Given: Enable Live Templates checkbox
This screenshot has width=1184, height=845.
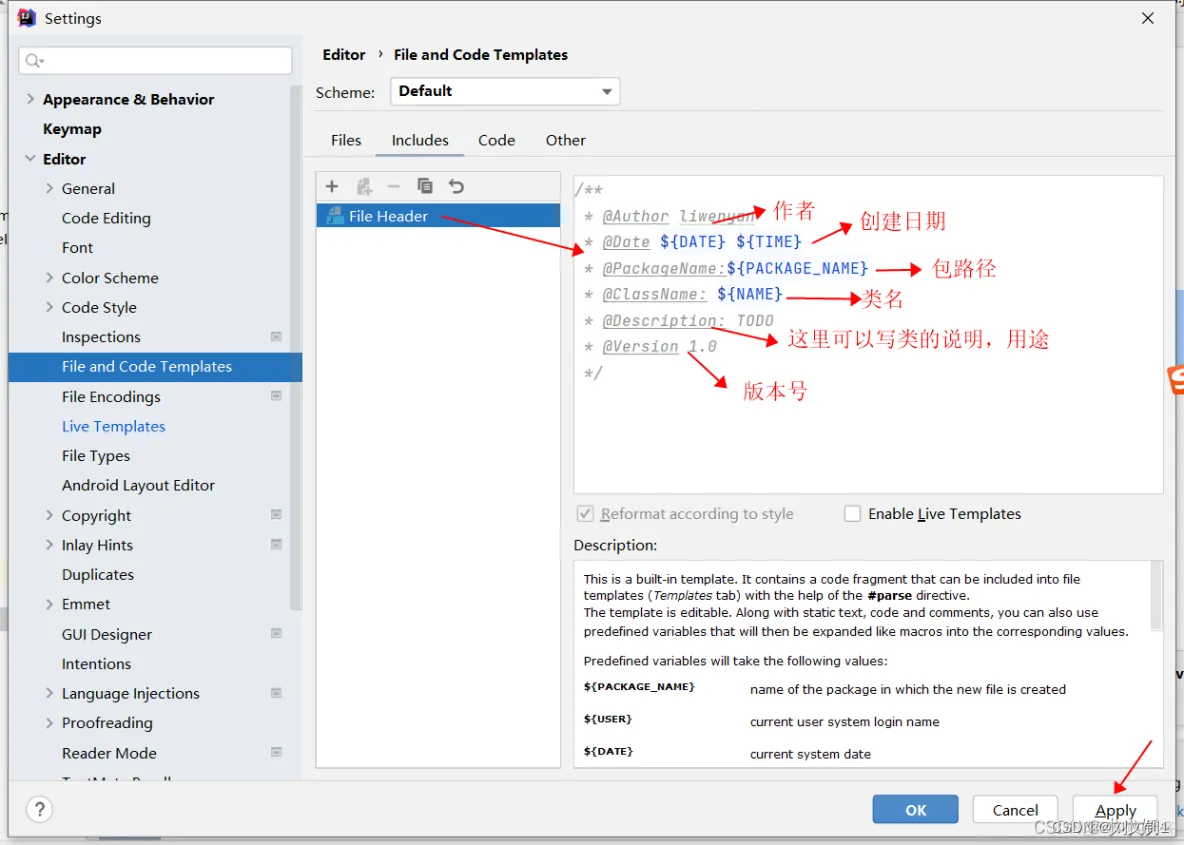Looking at the screenshot, I should tap(853, 514).
